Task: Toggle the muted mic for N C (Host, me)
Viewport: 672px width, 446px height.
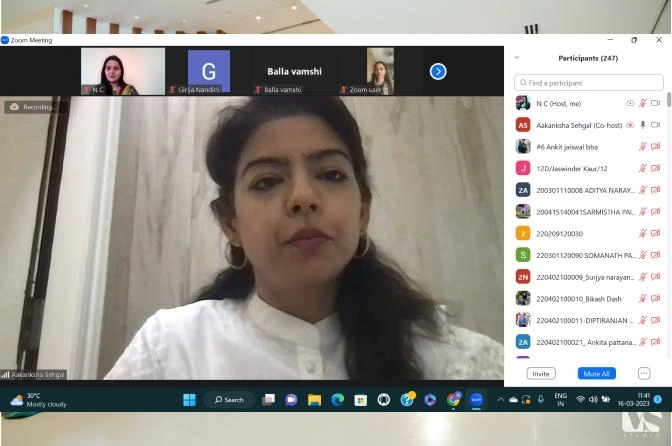Action: point(643,103)
